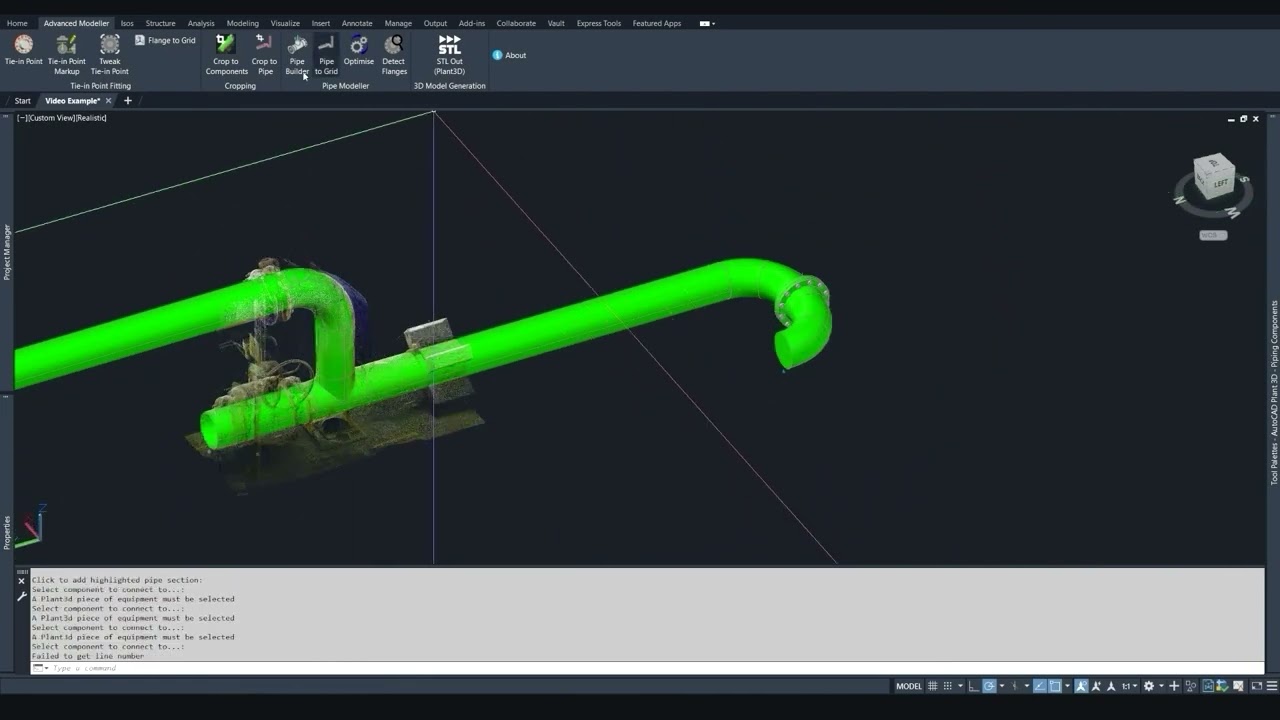Create a new drawing tab with plus

(x=127, y=101)
